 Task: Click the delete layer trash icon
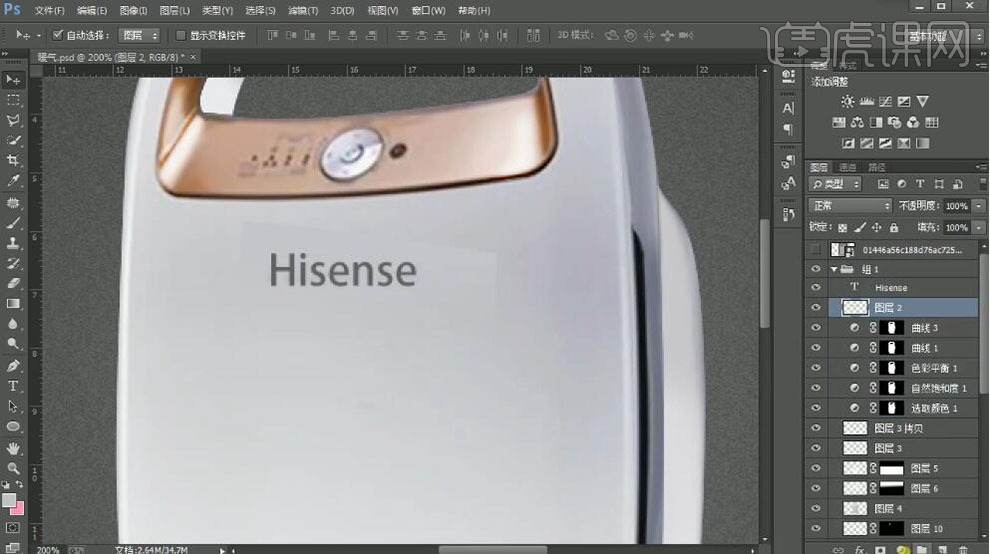tap(963, 550)
